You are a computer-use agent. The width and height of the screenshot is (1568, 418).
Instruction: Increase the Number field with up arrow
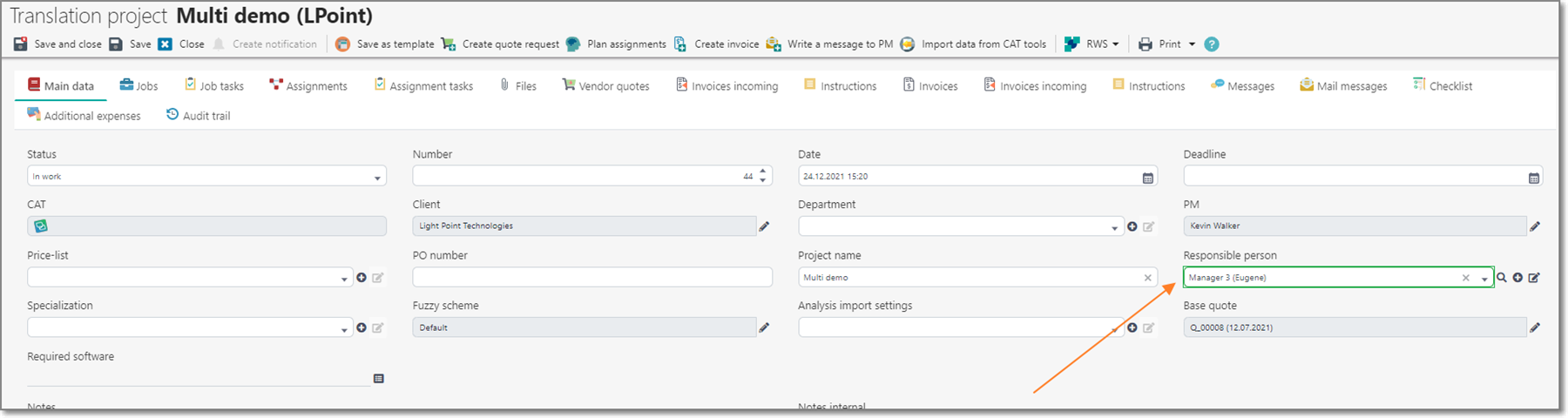(x=763, y=172)
